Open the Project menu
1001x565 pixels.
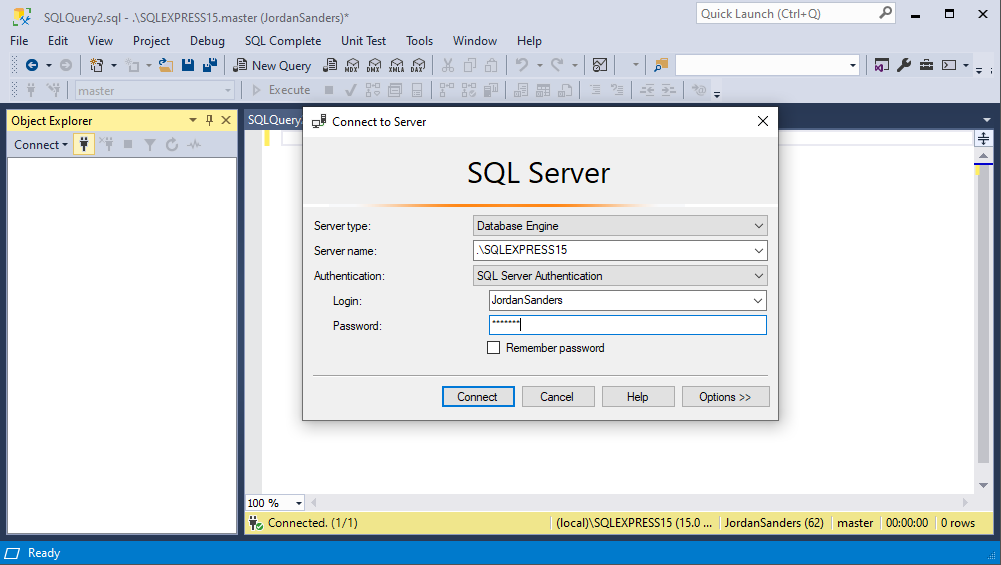(x=151, y=41)
